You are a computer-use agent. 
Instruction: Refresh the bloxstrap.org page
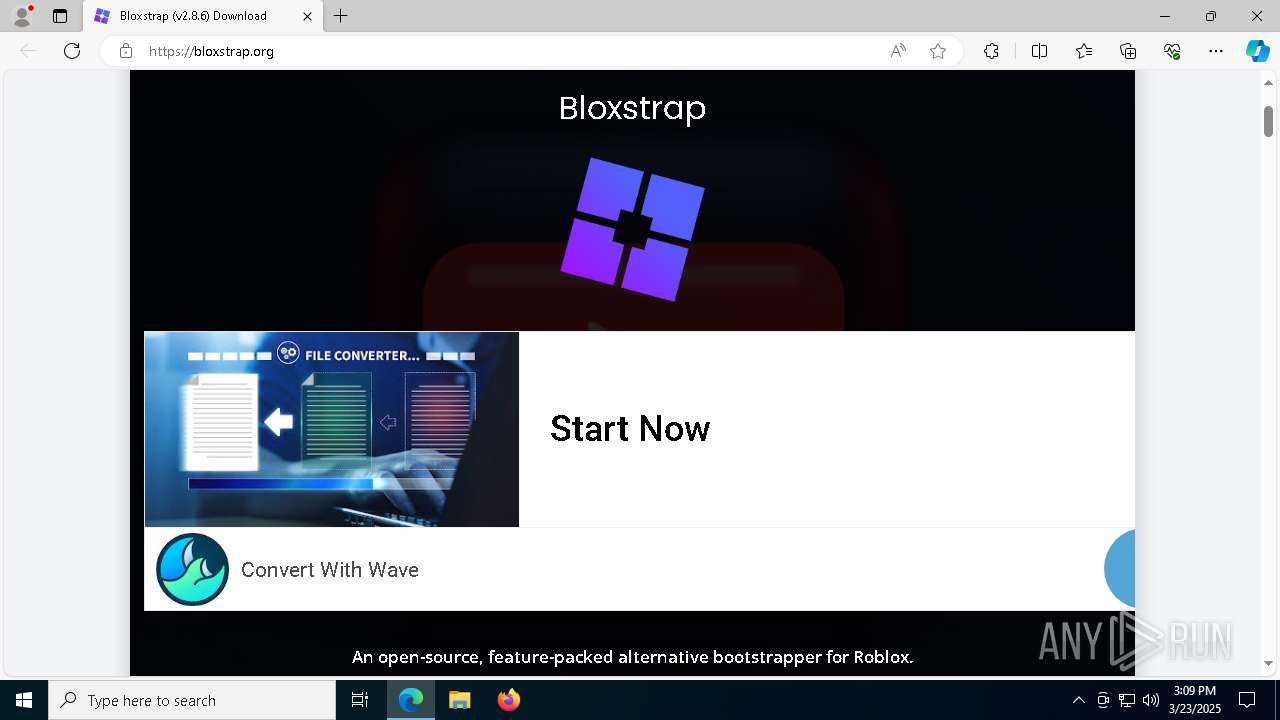pos(72,51)
